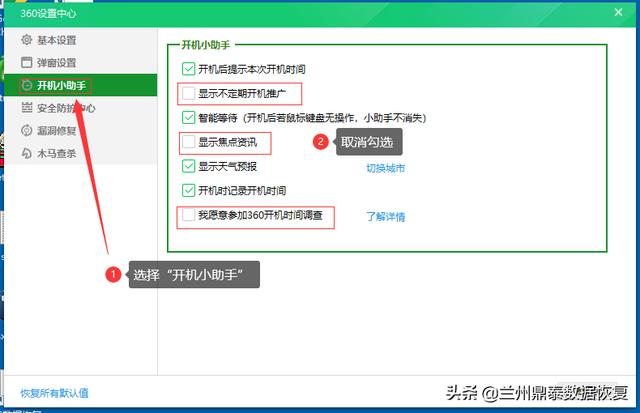Uncheck 开机后提示本次开机时间 checkbox

189,69
